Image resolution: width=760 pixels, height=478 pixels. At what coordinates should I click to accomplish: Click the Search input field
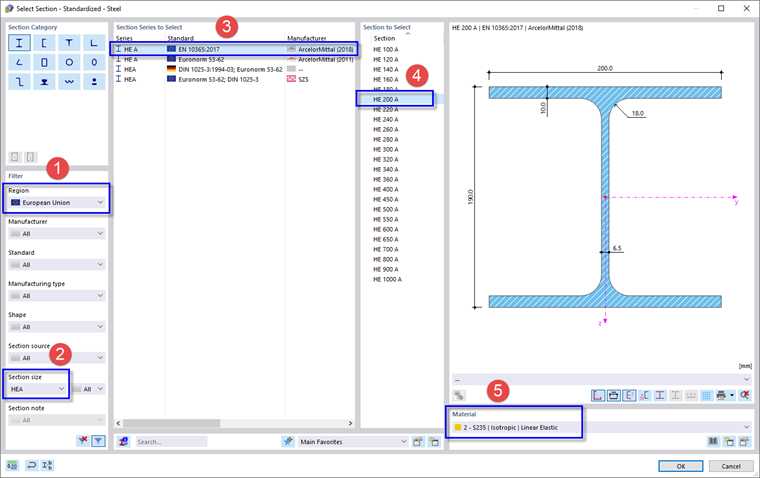point(171,442)
